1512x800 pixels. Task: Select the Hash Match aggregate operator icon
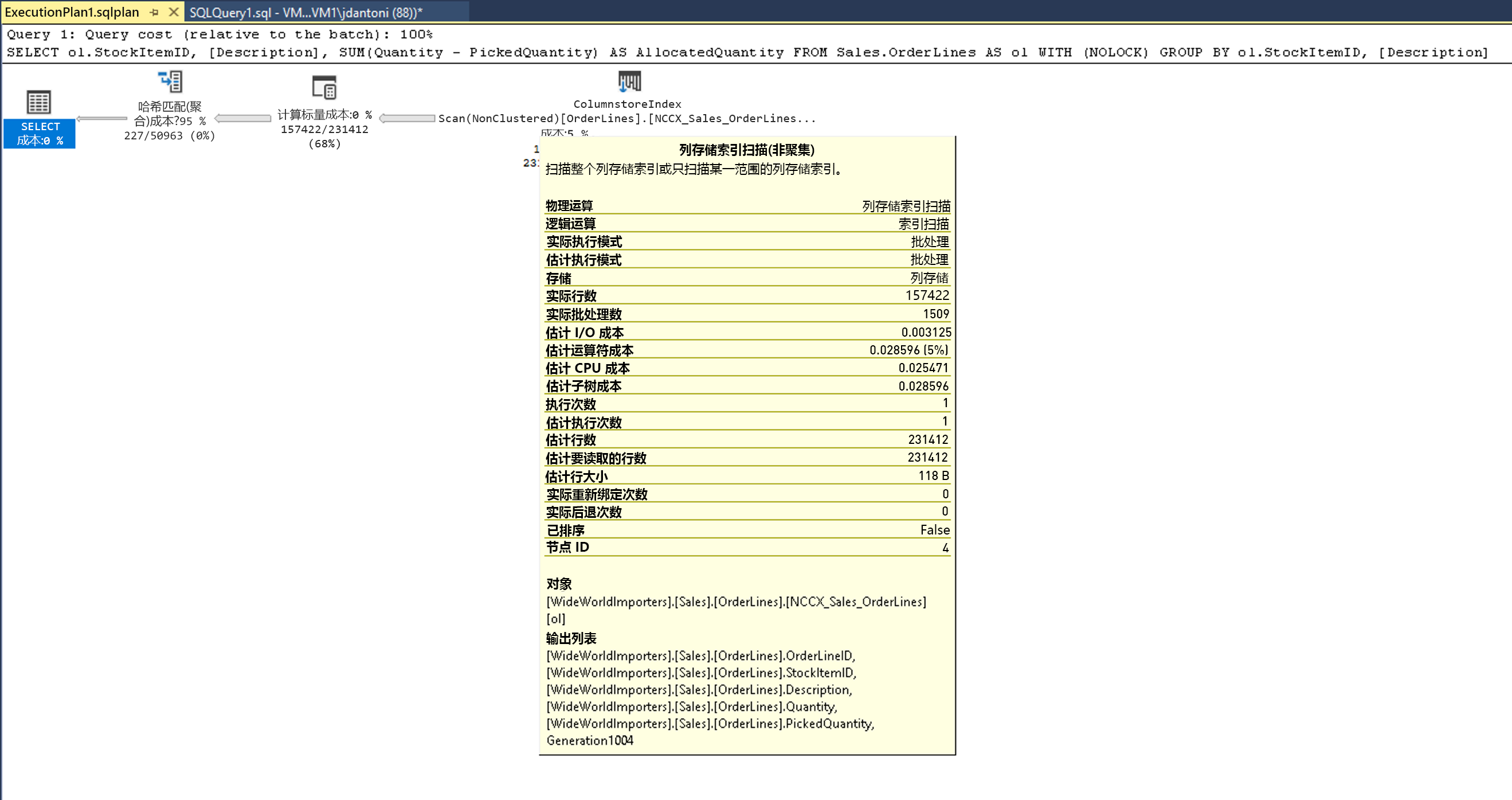[x=170, y=82]
